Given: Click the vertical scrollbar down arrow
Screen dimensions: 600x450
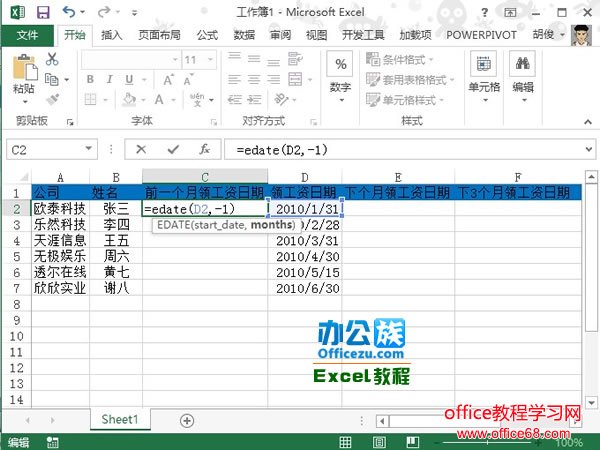Looking at the screenshot, I should coord(591,403).
